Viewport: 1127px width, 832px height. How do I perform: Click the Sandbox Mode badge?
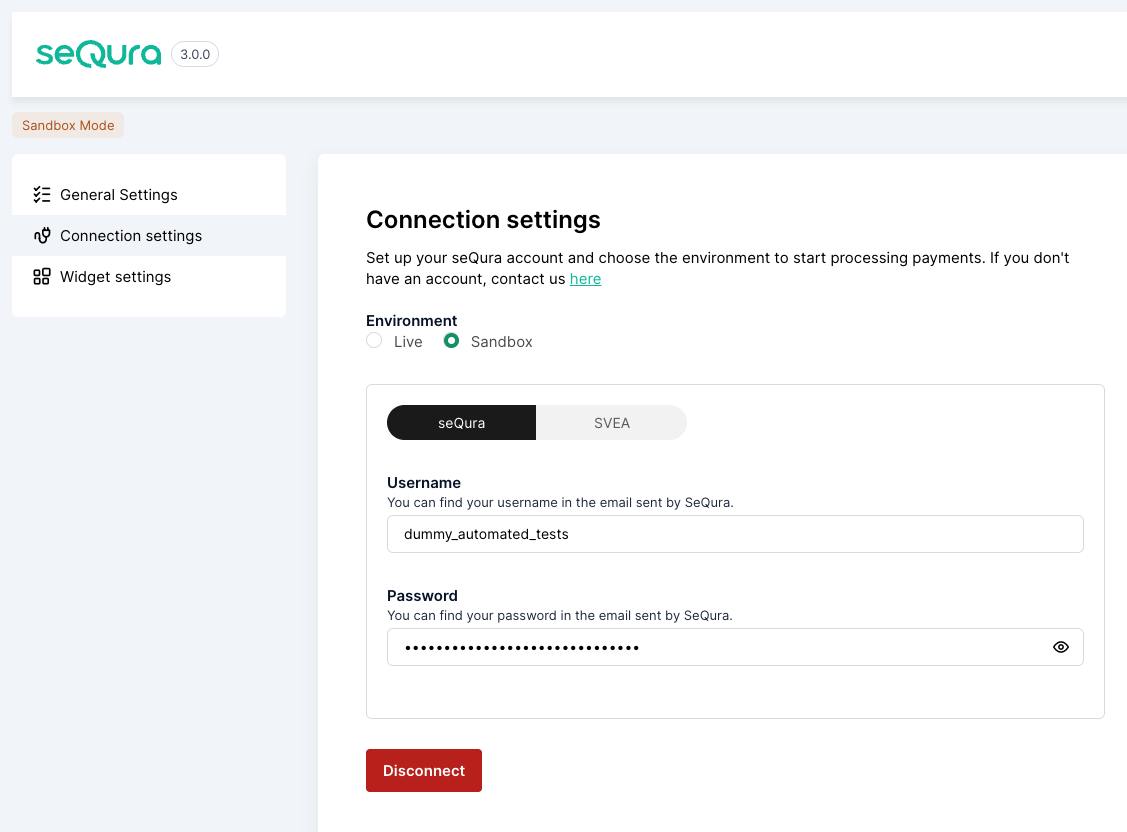coord(68,125)
